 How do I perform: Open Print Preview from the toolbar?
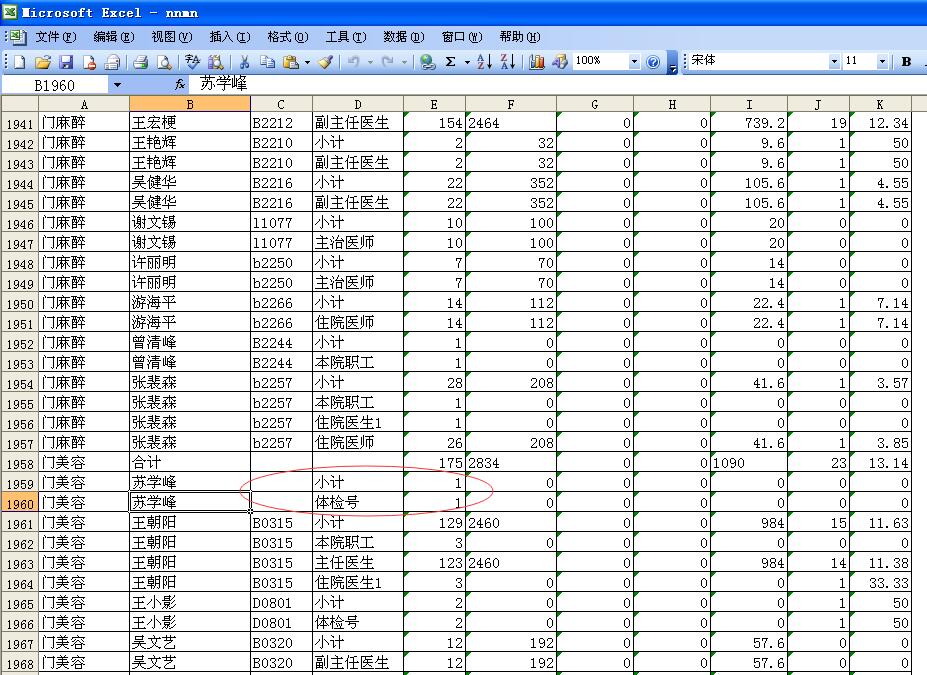pyautogui.click(x=164, y=61)
